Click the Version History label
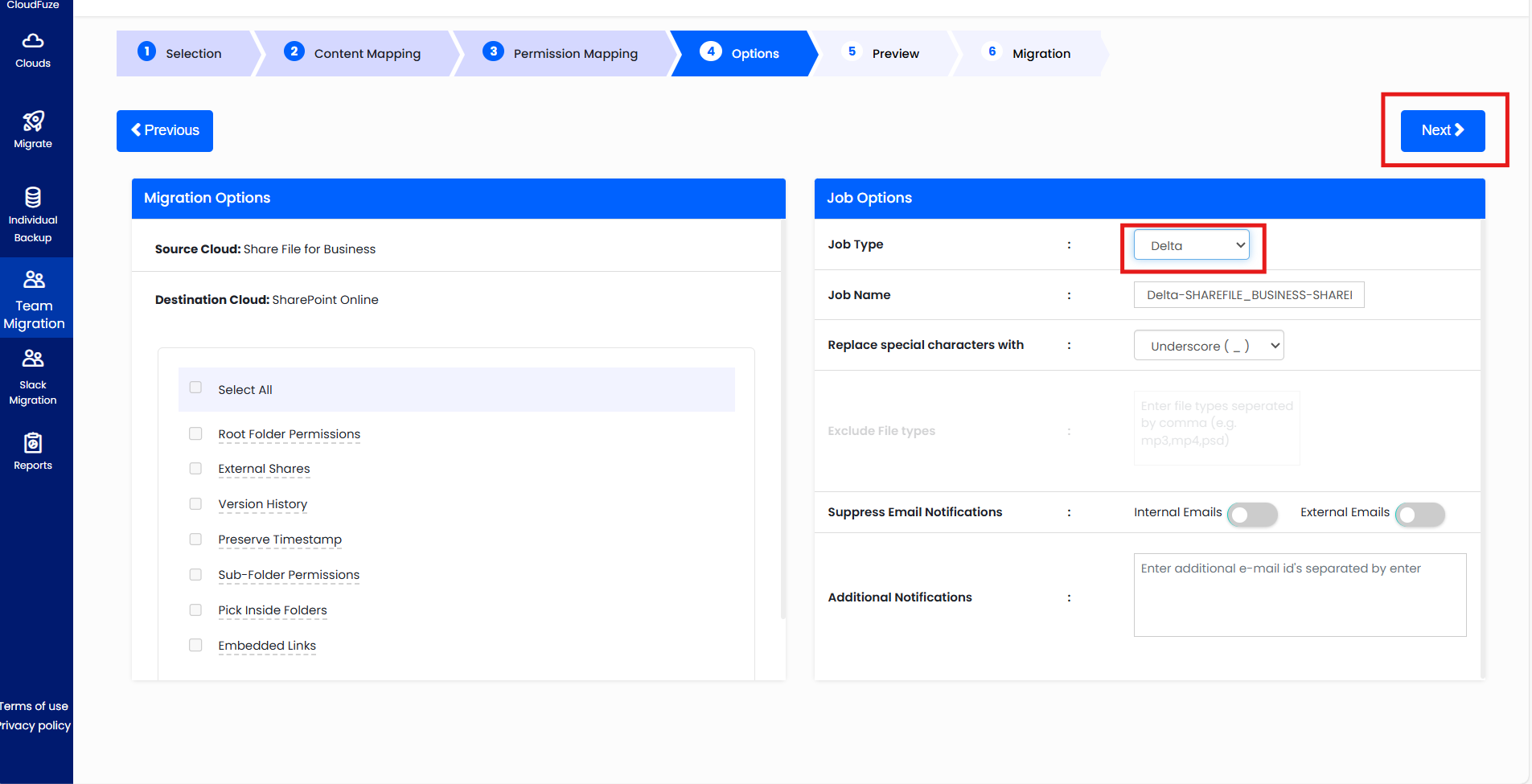This screenshot has height=784, width=1532. coord(263,504)
